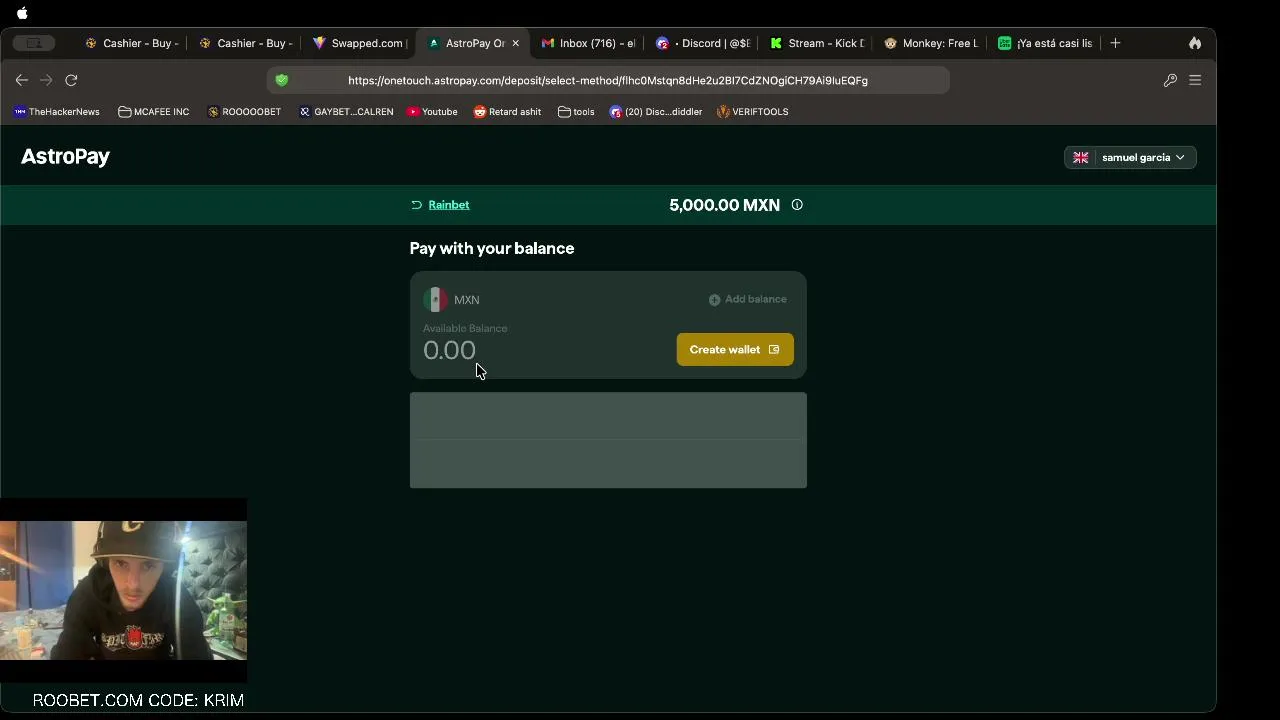Switch to first Cashier - Buy tab
This screenshot has height=720, width=1280.
click(131, 43)
